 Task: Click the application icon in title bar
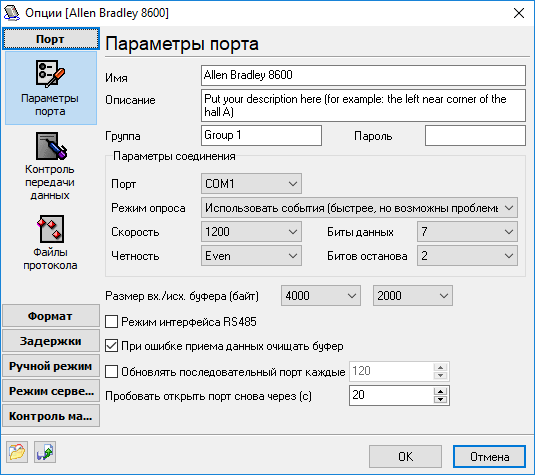11,13
